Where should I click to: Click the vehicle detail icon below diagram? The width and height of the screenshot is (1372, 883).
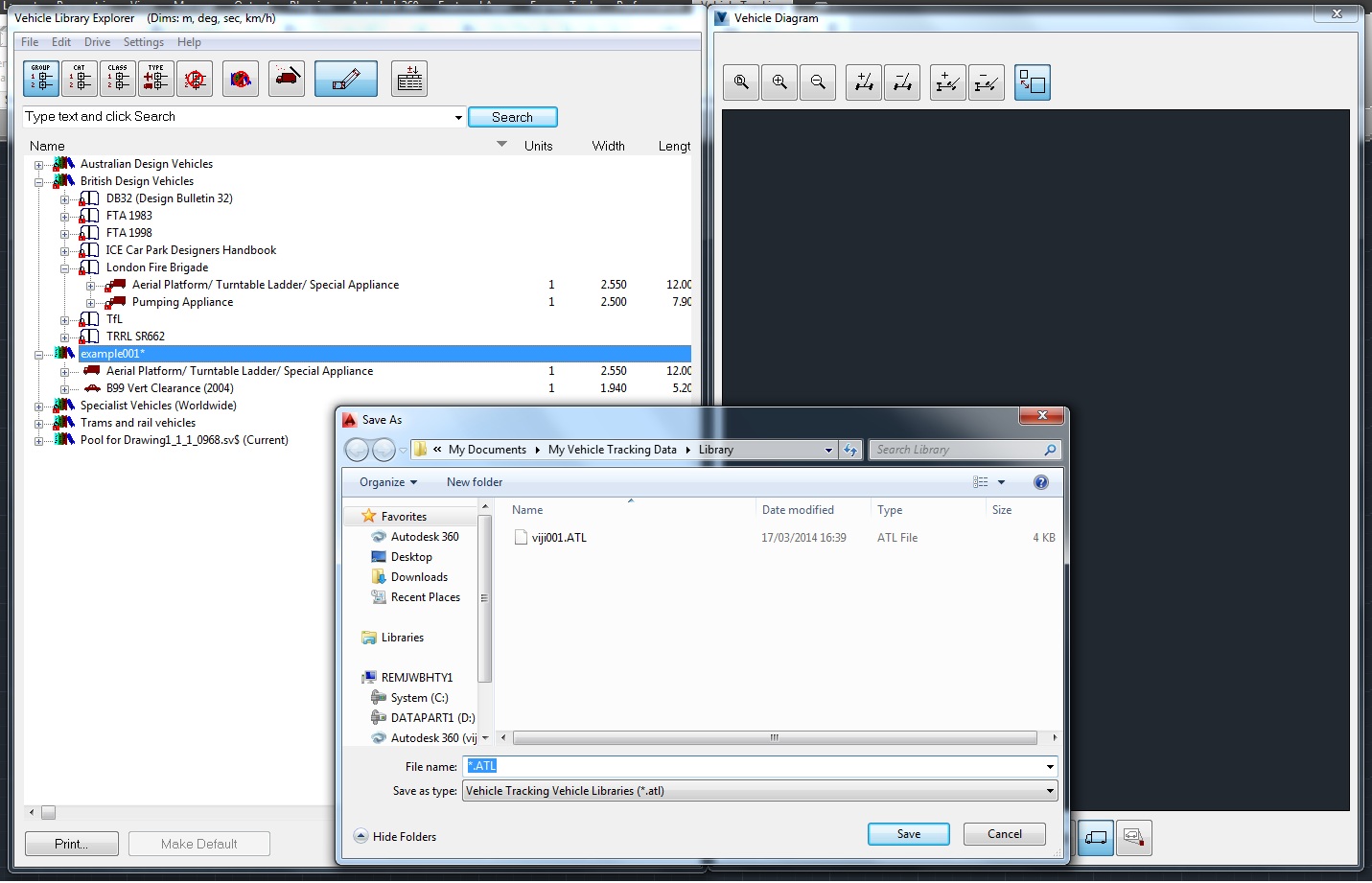1133,837
